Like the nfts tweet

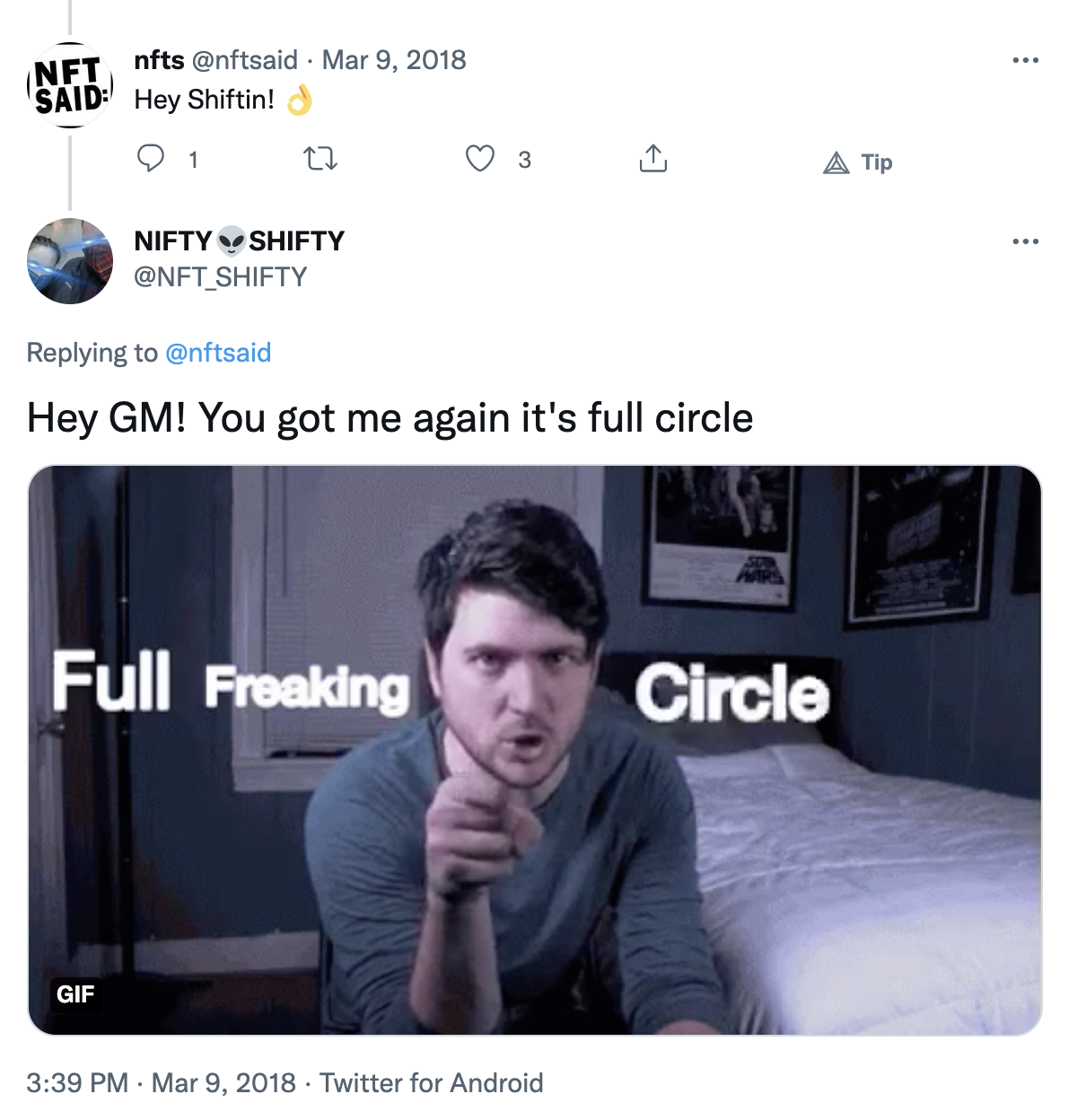pyautogui.click(x=482, y=160)
